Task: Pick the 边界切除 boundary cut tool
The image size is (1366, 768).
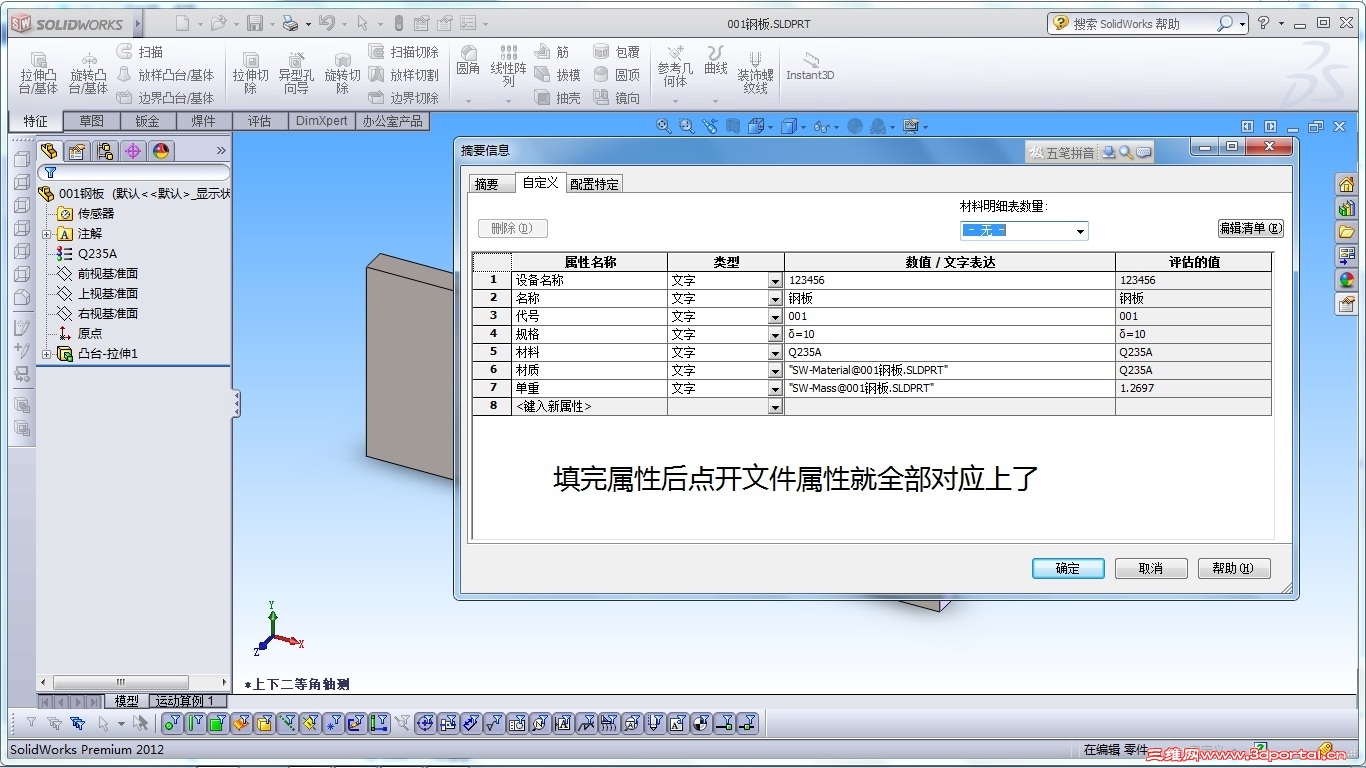Action: click(x=403, y=98)
